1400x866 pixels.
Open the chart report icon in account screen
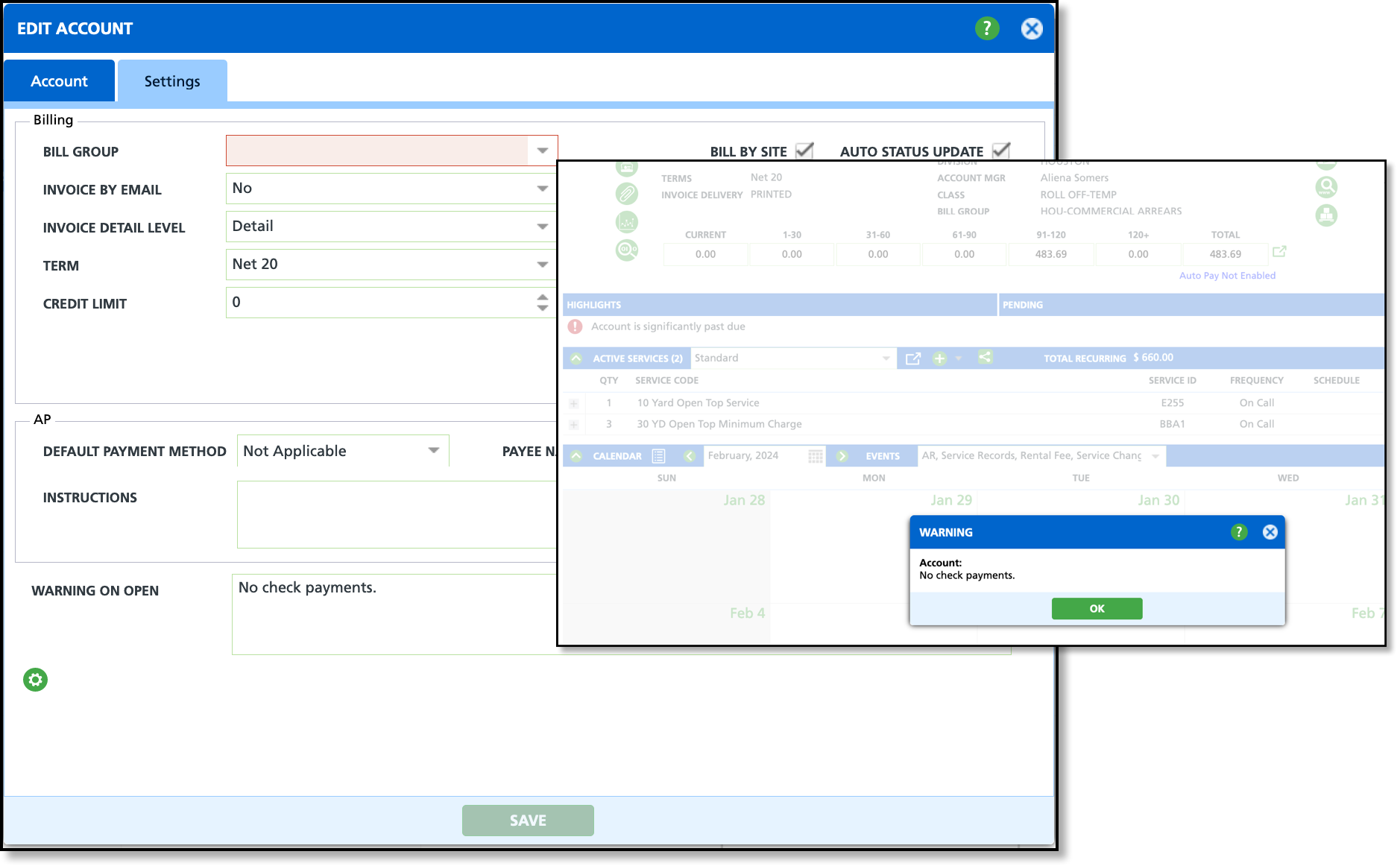(627, 221)
